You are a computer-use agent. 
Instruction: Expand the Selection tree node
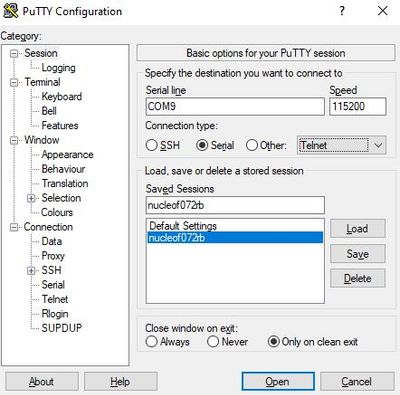(31, 198)
